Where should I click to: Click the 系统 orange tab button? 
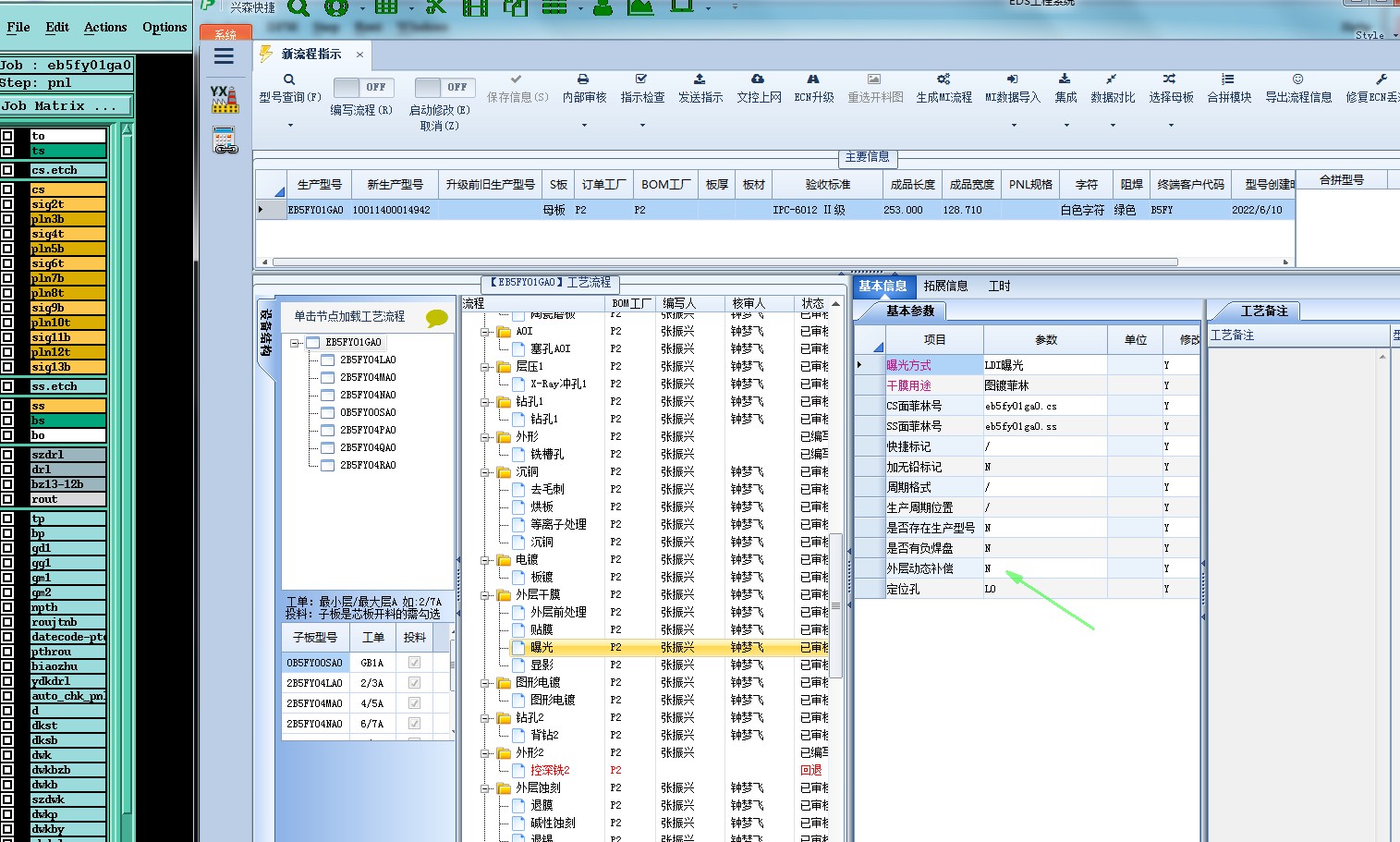pyautogui.click(x=225, y=34)
